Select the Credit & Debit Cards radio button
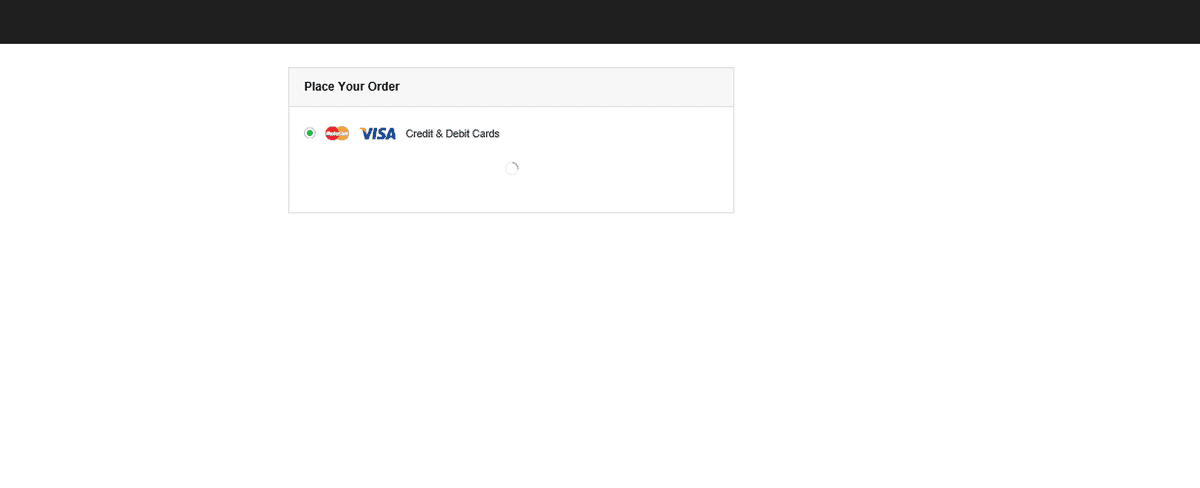This screenshot has height=488, width=1200. pyautogui.click(x=310, y=133)
